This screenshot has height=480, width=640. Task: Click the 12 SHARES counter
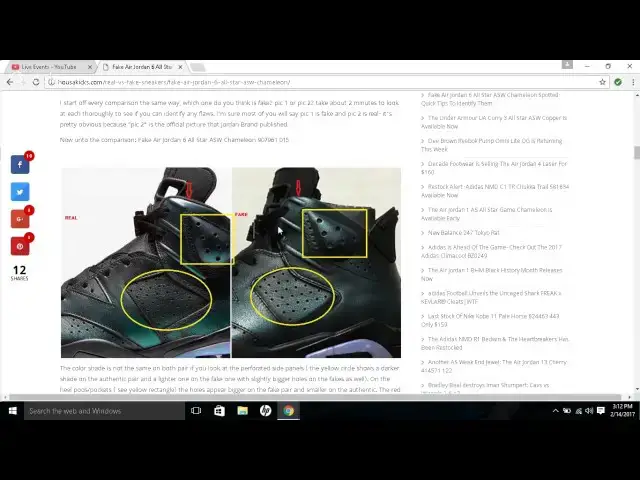pos(19,273)
